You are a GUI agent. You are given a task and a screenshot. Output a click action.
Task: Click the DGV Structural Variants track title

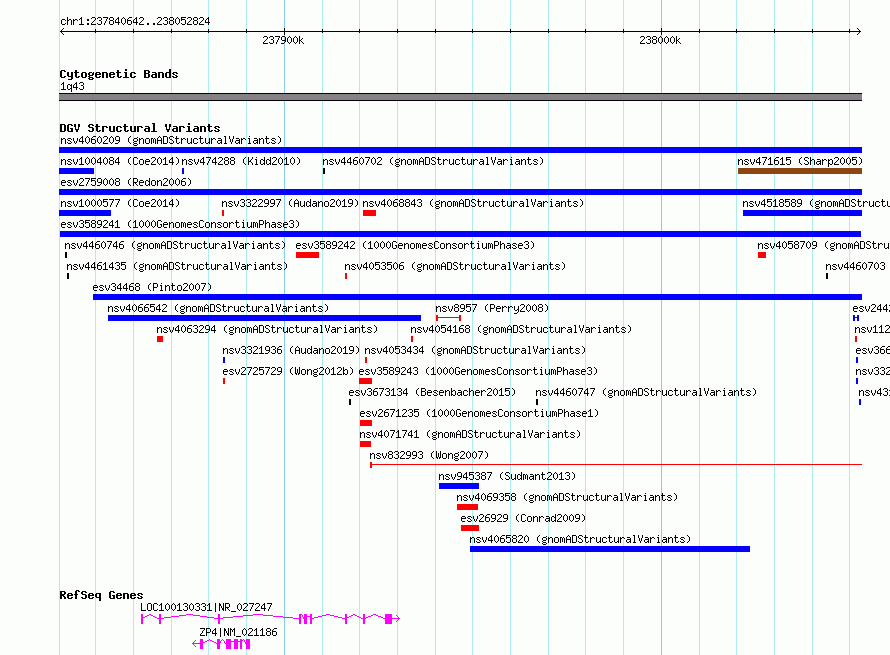(140, 128)
